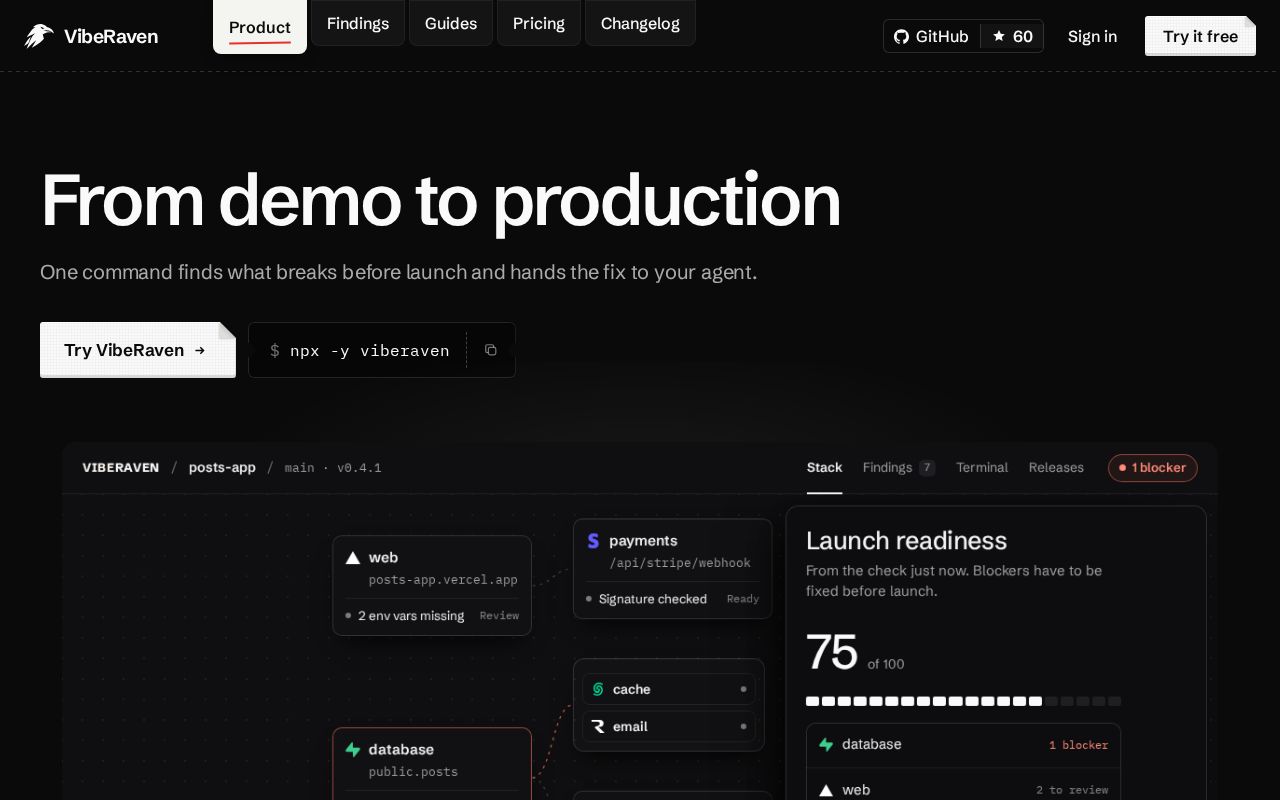This screenshot has width=1280, height=800.
Task: Click the GitHub octocat icon
Action: pos(901,36)
